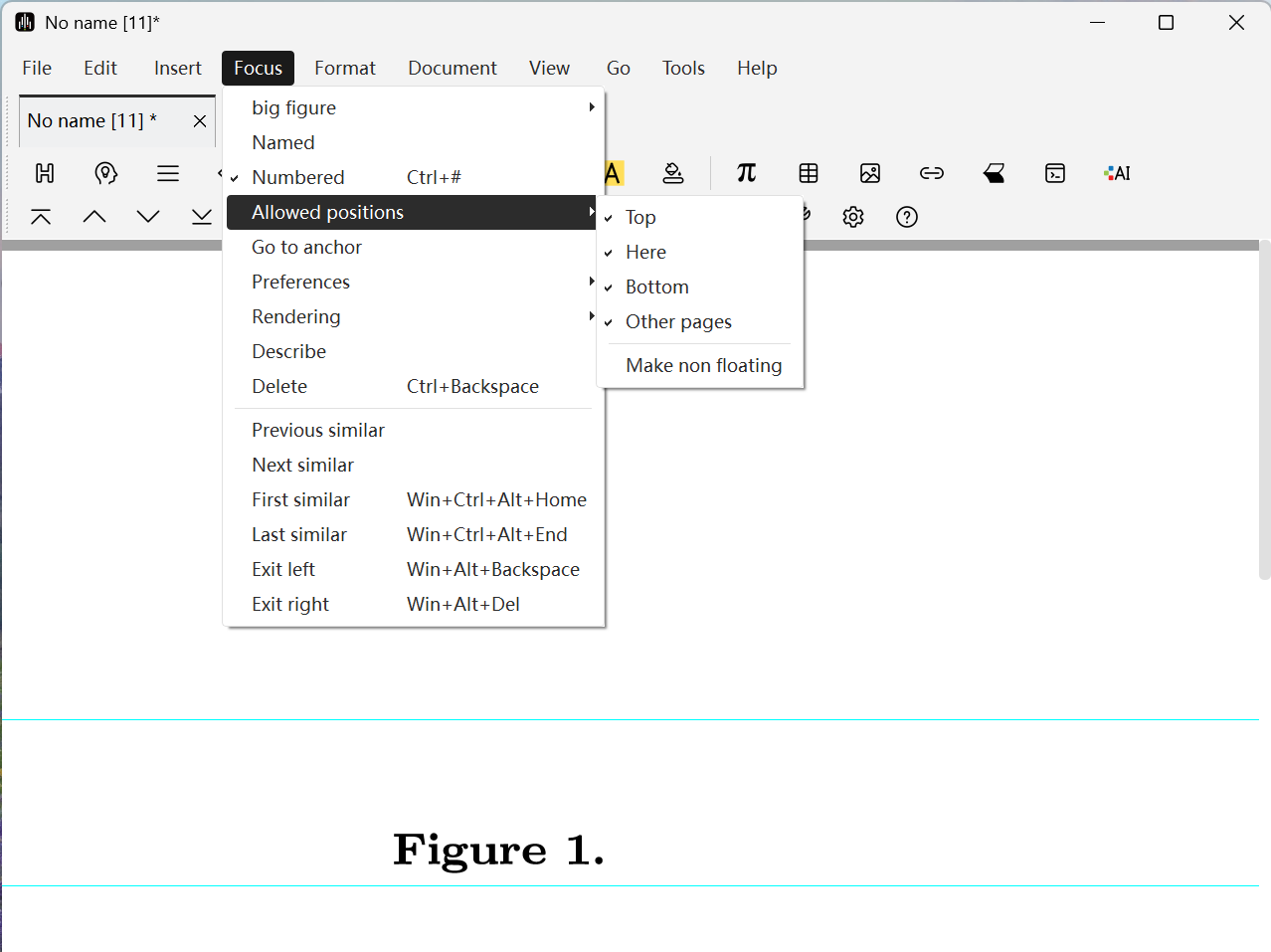Viewport: 1271px width, 952px height.
Task: Toggle the Bottom allowed position
Action: tap(656, 286)
